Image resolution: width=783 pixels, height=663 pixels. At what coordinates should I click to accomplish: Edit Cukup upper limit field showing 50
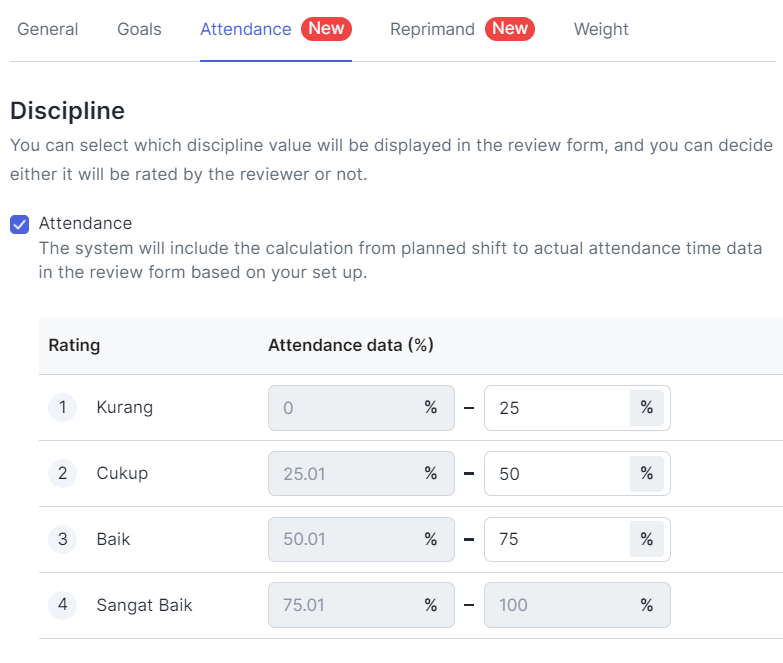[x=577, y=474]
